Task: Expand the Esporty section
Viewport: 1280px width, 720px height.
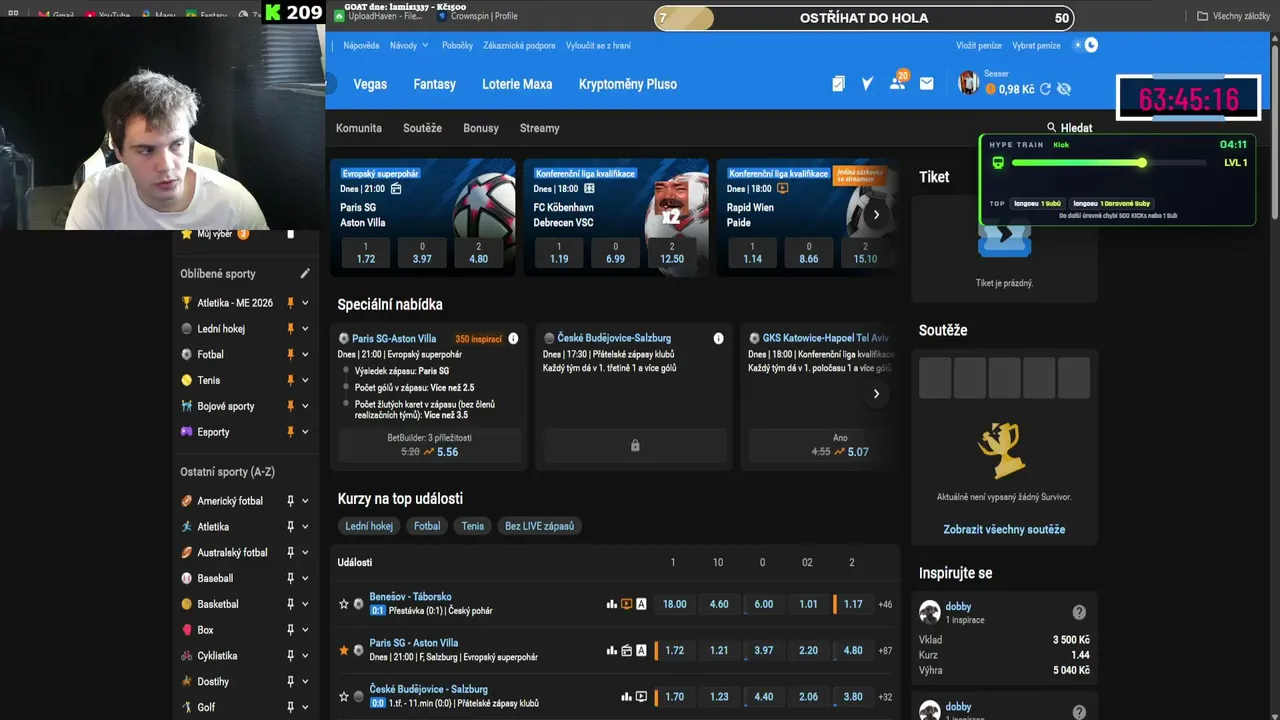Action: (x=305, y=433)
